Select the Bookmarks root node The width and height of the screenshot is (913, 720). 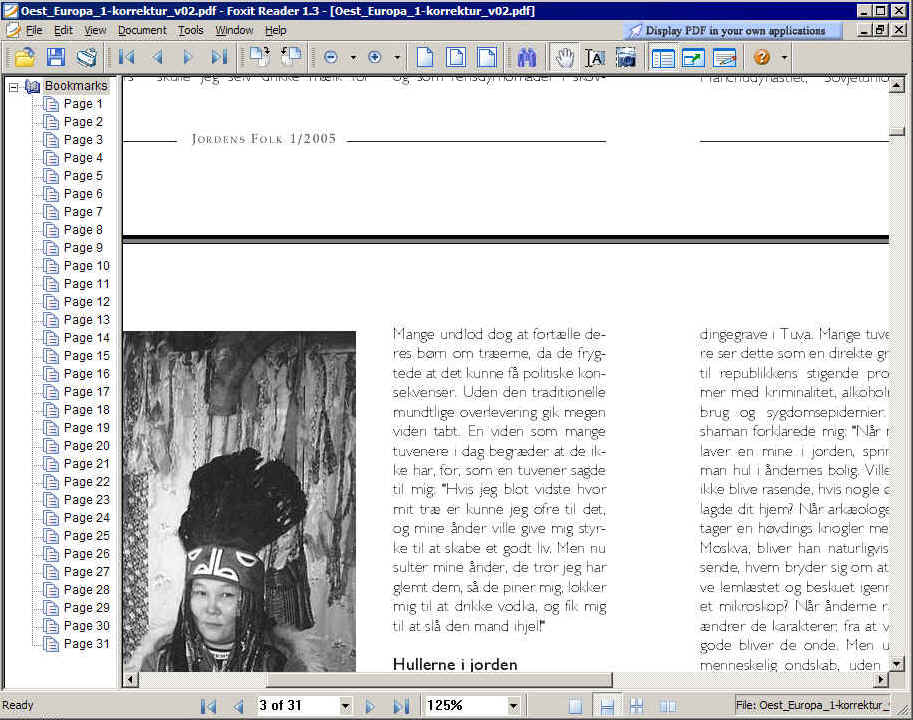[x=76, y=86]
